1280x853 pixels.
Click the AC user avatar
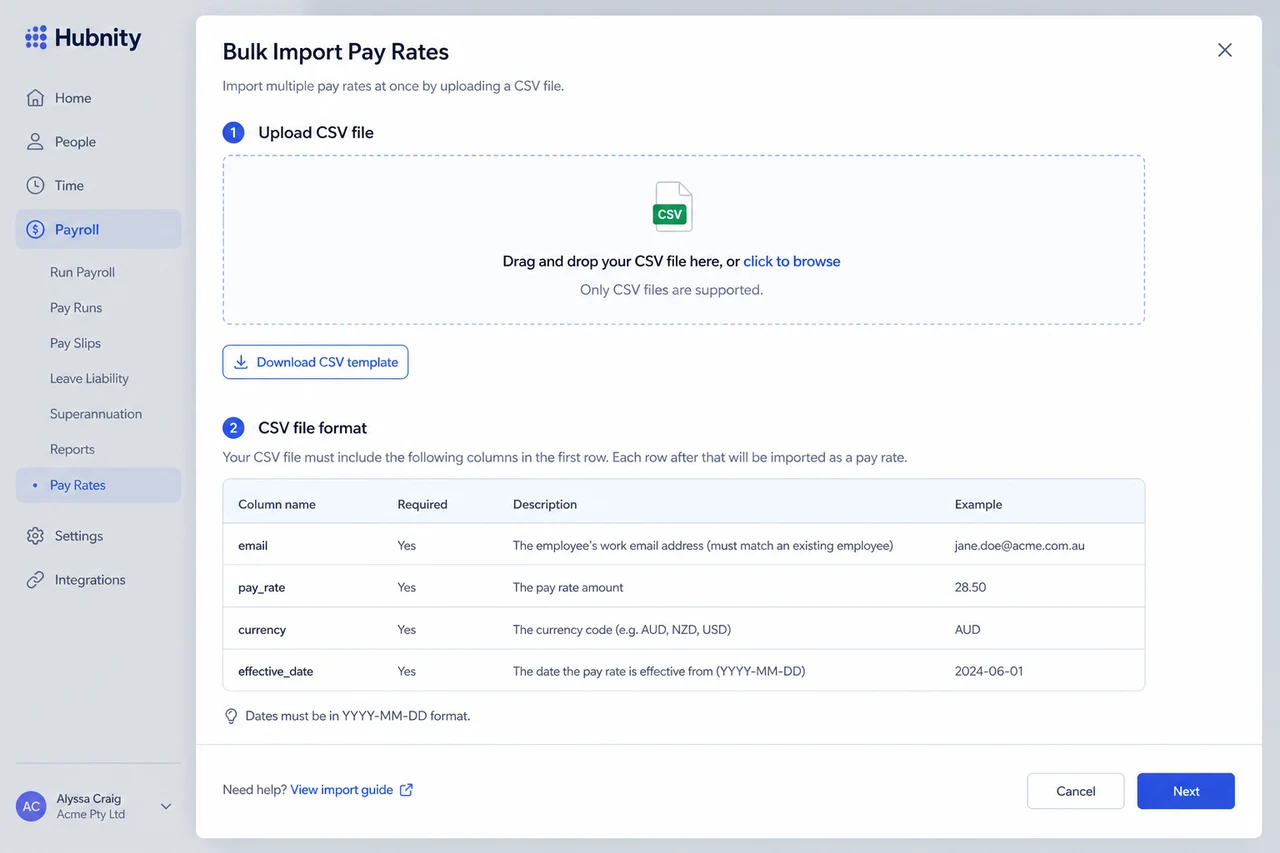[32, 806]
